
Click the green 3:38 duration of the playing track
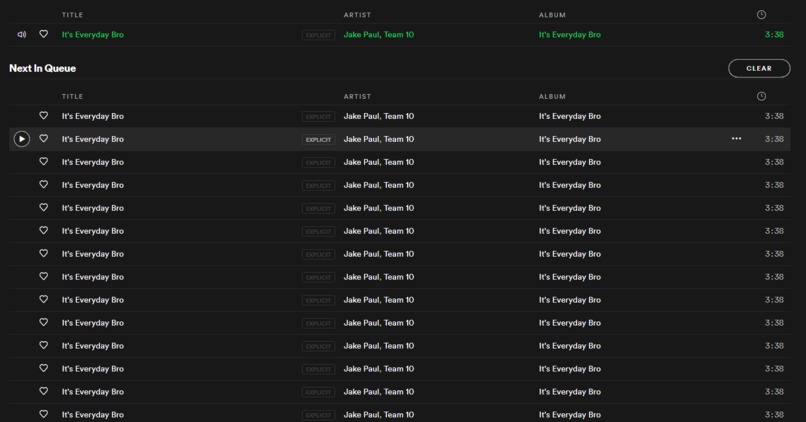[774, 34]
